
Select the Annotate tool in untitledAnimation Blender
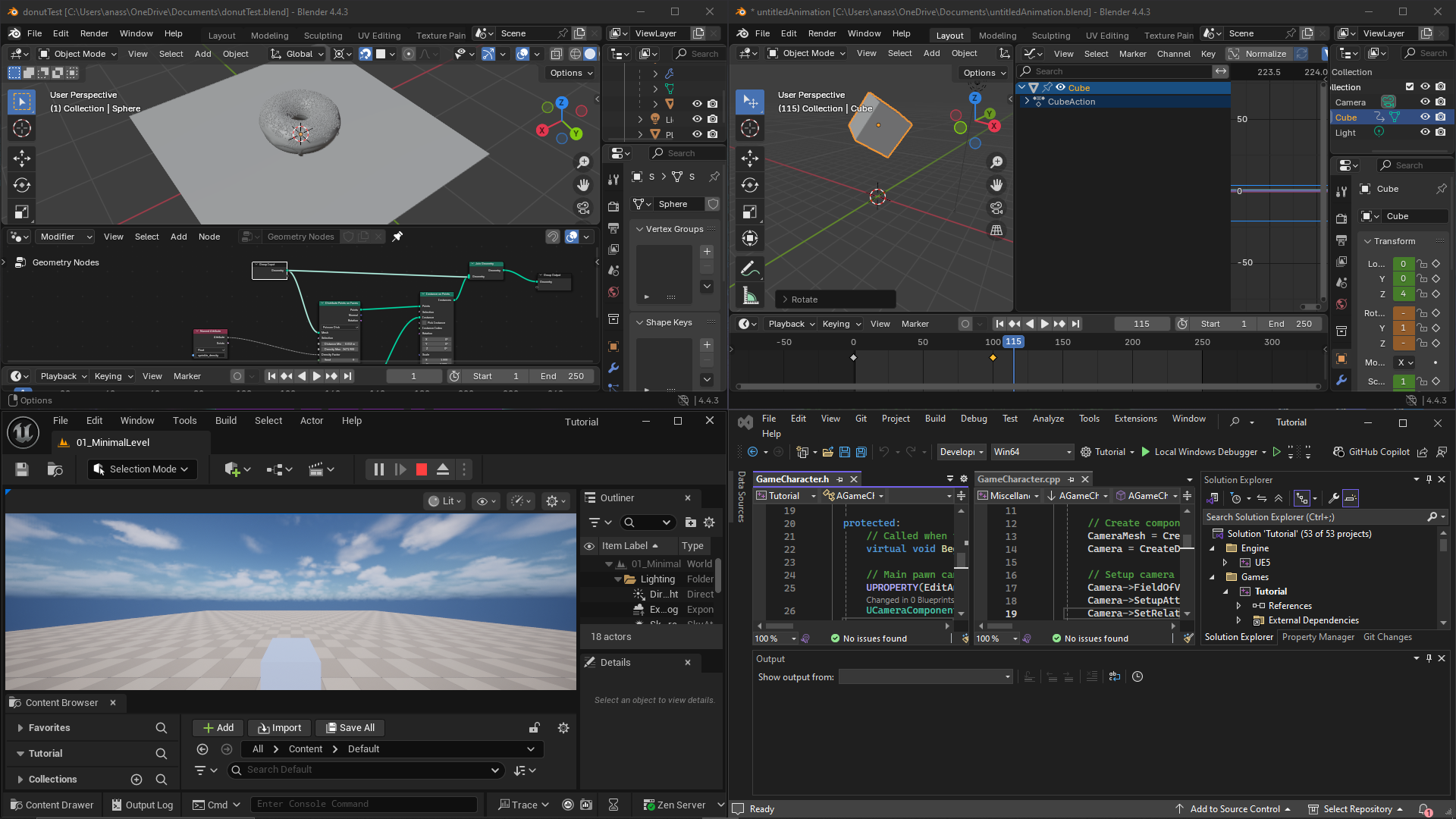click(749, 268)
